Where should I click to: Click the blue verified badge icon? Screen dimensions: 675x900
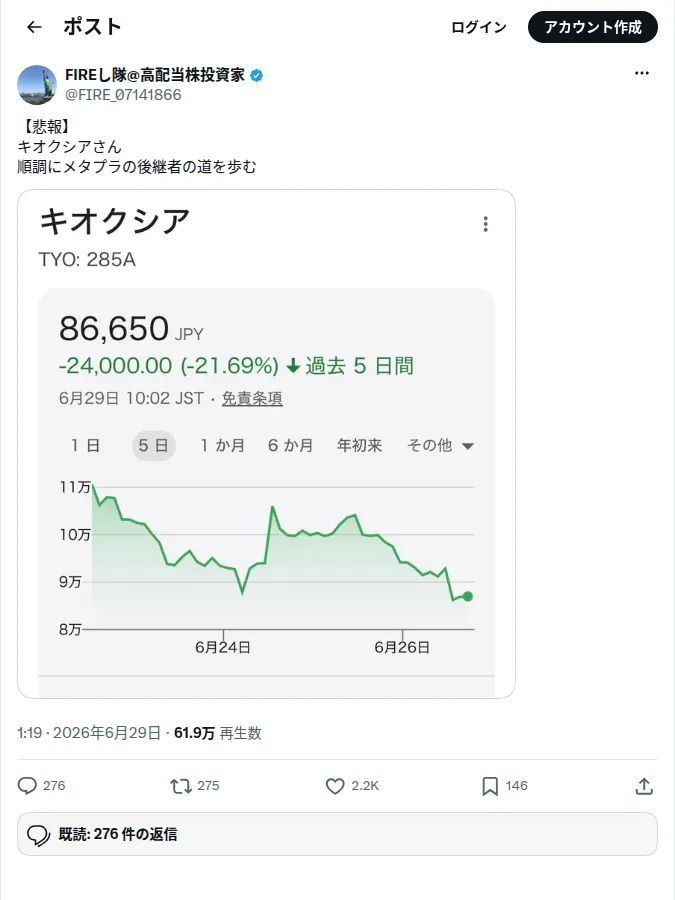257,75
